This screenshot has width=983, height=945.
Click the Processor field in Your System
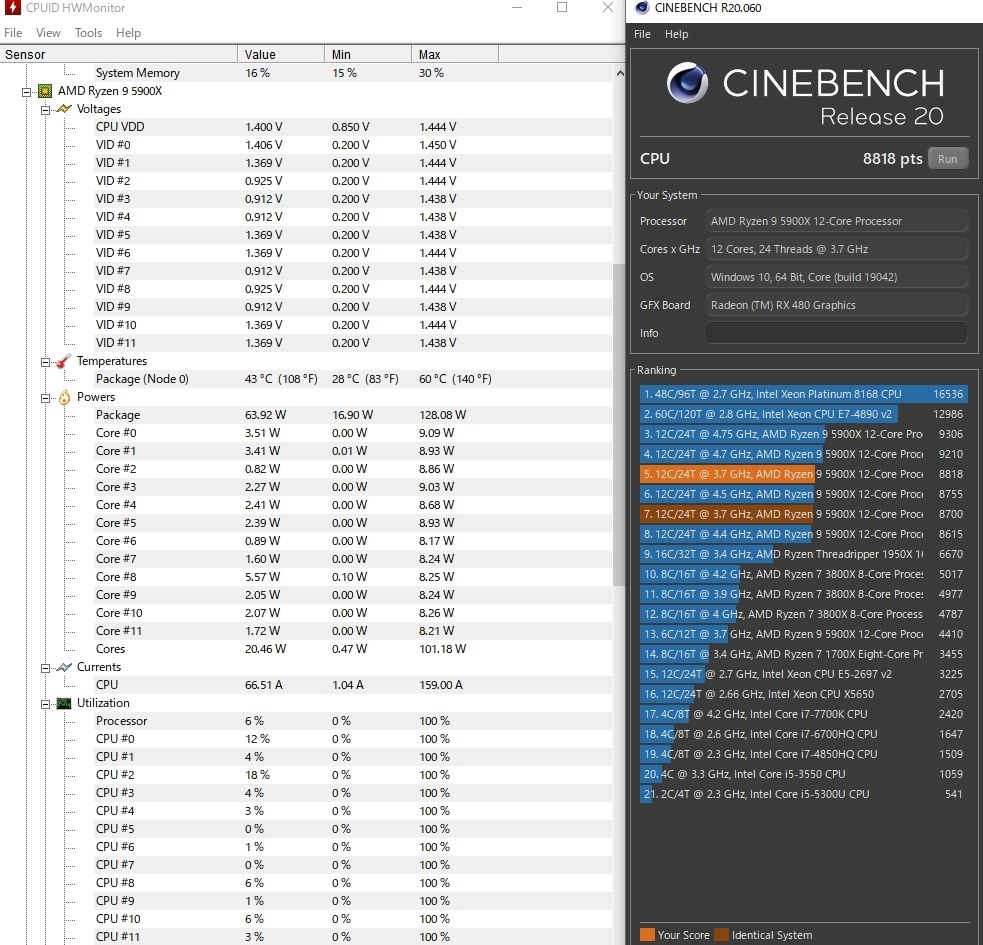pos(836,221)
